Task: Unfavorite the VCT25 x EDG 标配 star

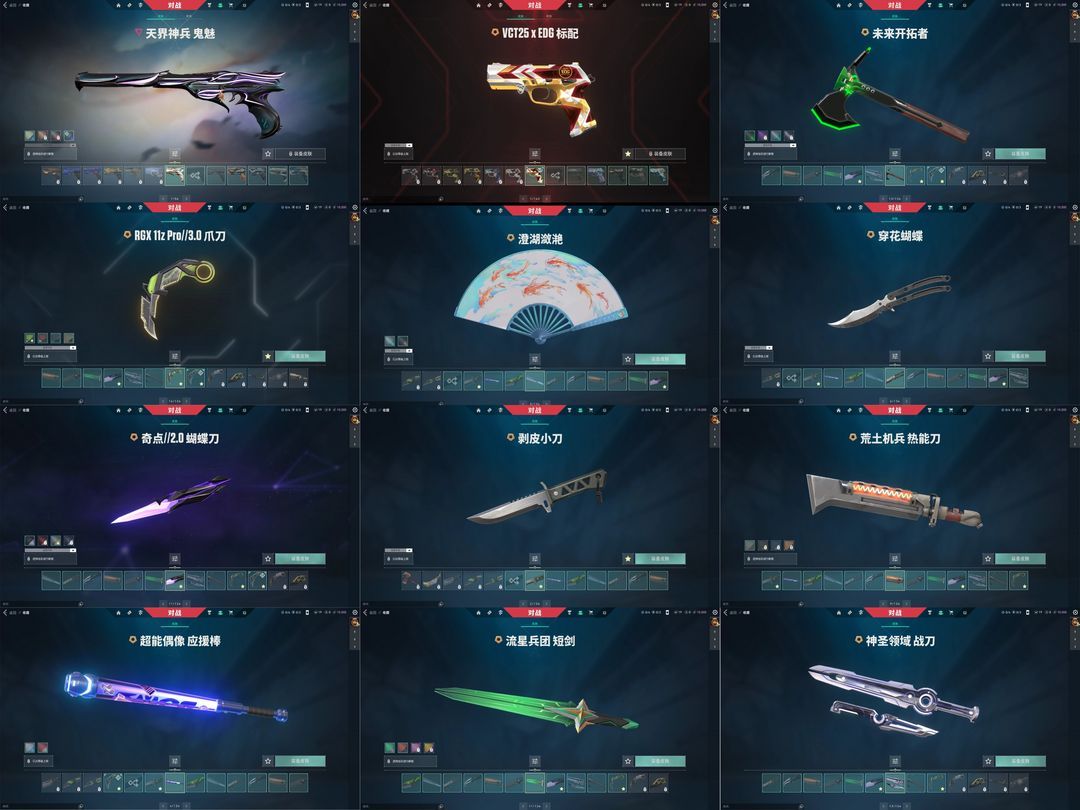Action: coord(627,154)
